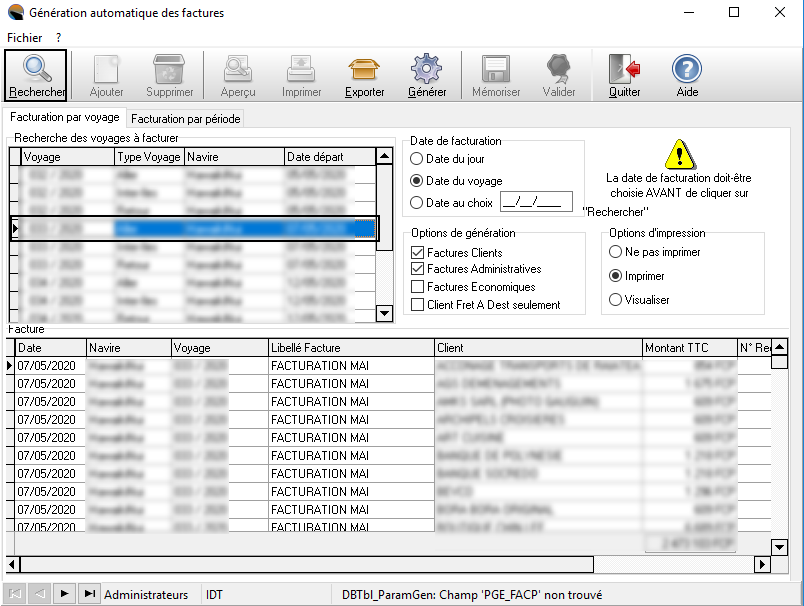804x606 pixels.
Task: Click the Aperçu preview icon
Action: click(x=238, y=69)
